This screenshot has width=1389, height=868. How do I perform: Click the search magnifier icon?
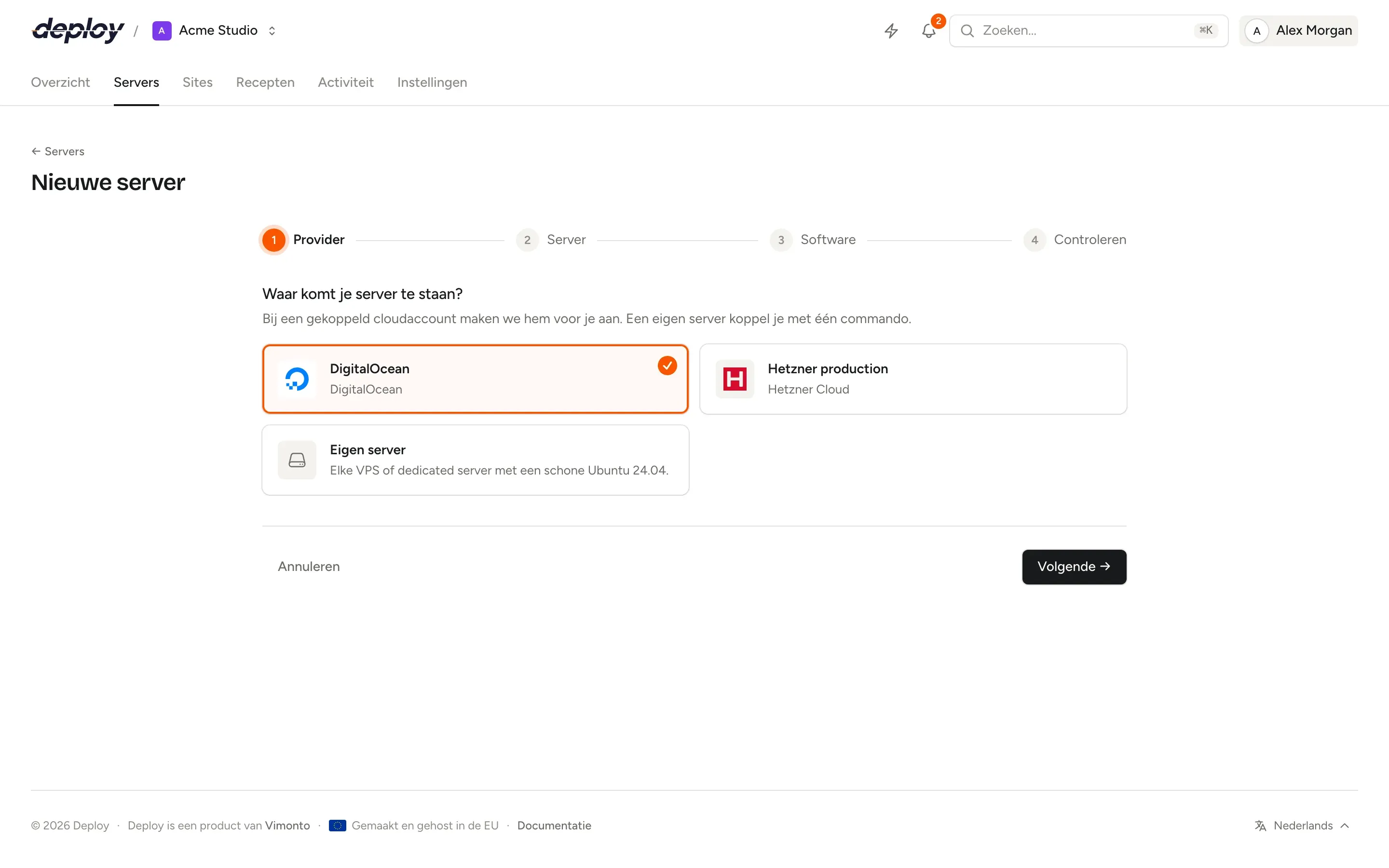click(967, 30)
